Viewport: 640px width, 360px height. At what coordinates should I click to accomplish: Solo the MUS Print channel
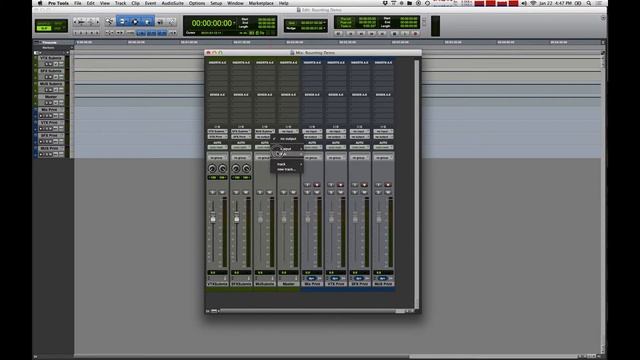[378, 192]
